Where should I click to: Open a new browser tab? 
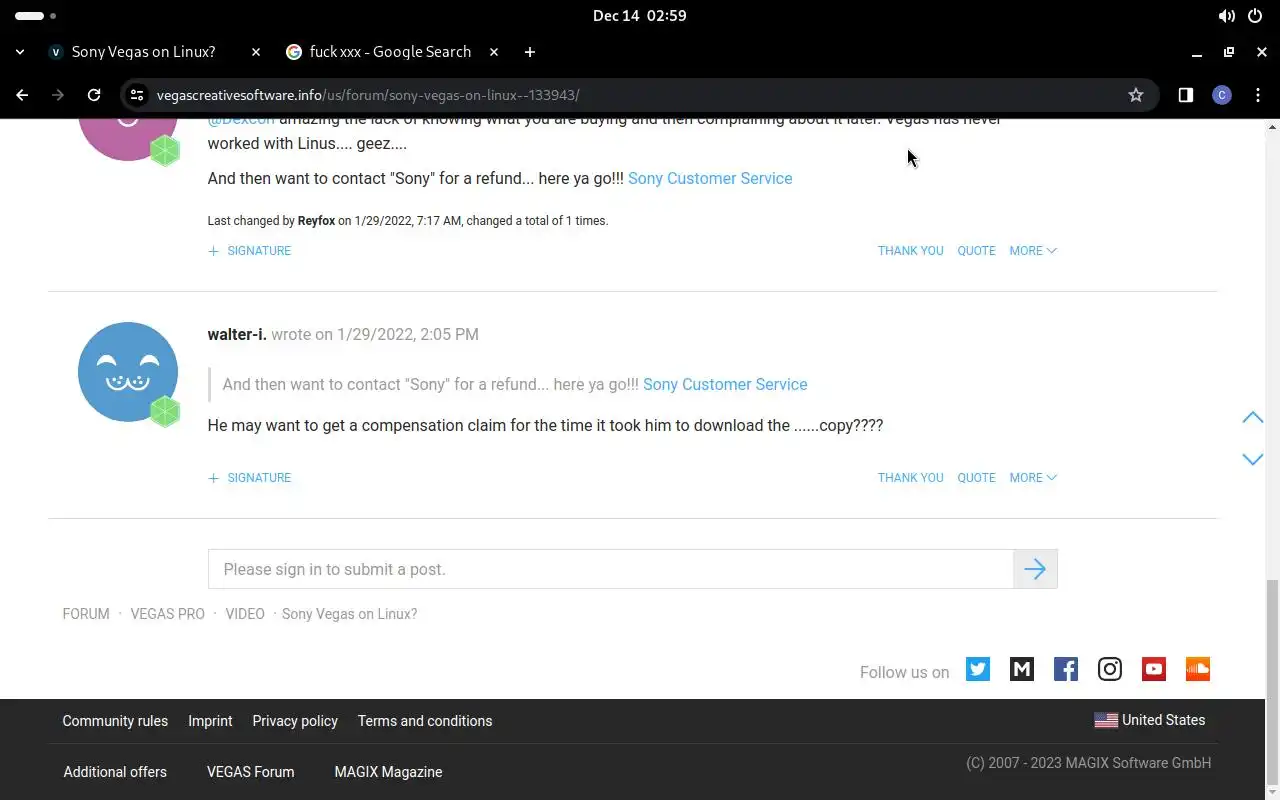[530, 52]
